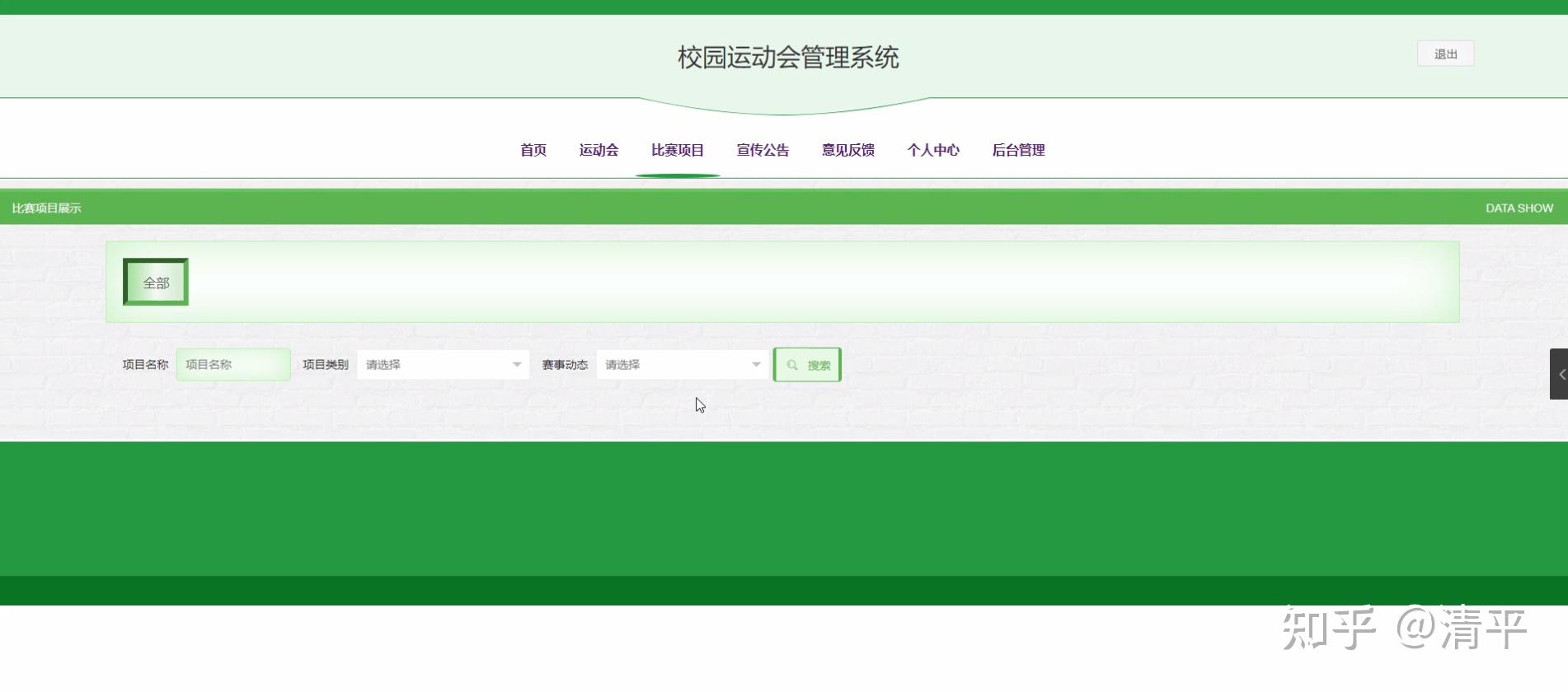
Task: Open 个人中心 from the navigation
Action: click(933, 150)
